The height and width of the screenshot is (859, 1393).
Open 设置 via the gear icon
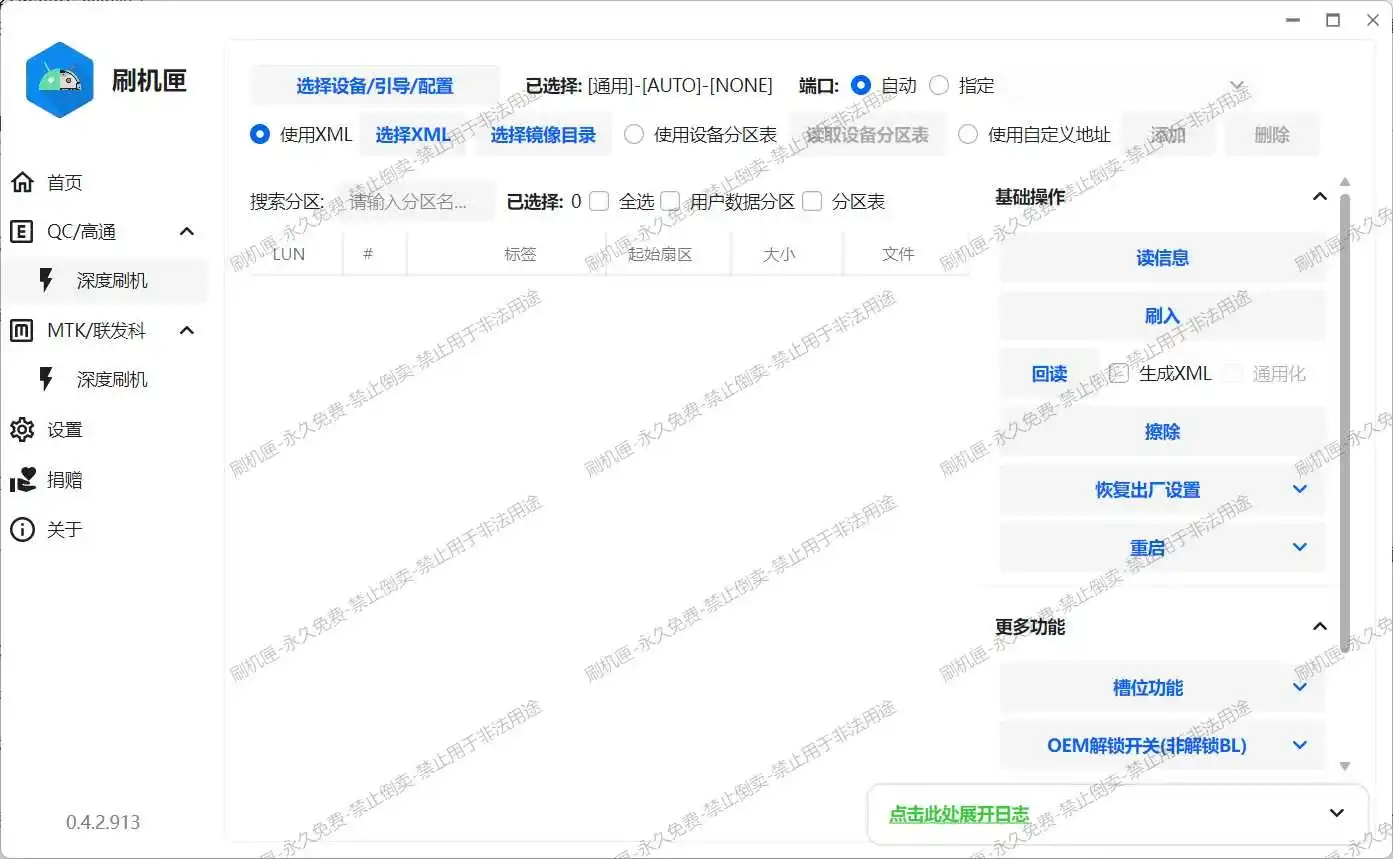click(x=22, y=430)
